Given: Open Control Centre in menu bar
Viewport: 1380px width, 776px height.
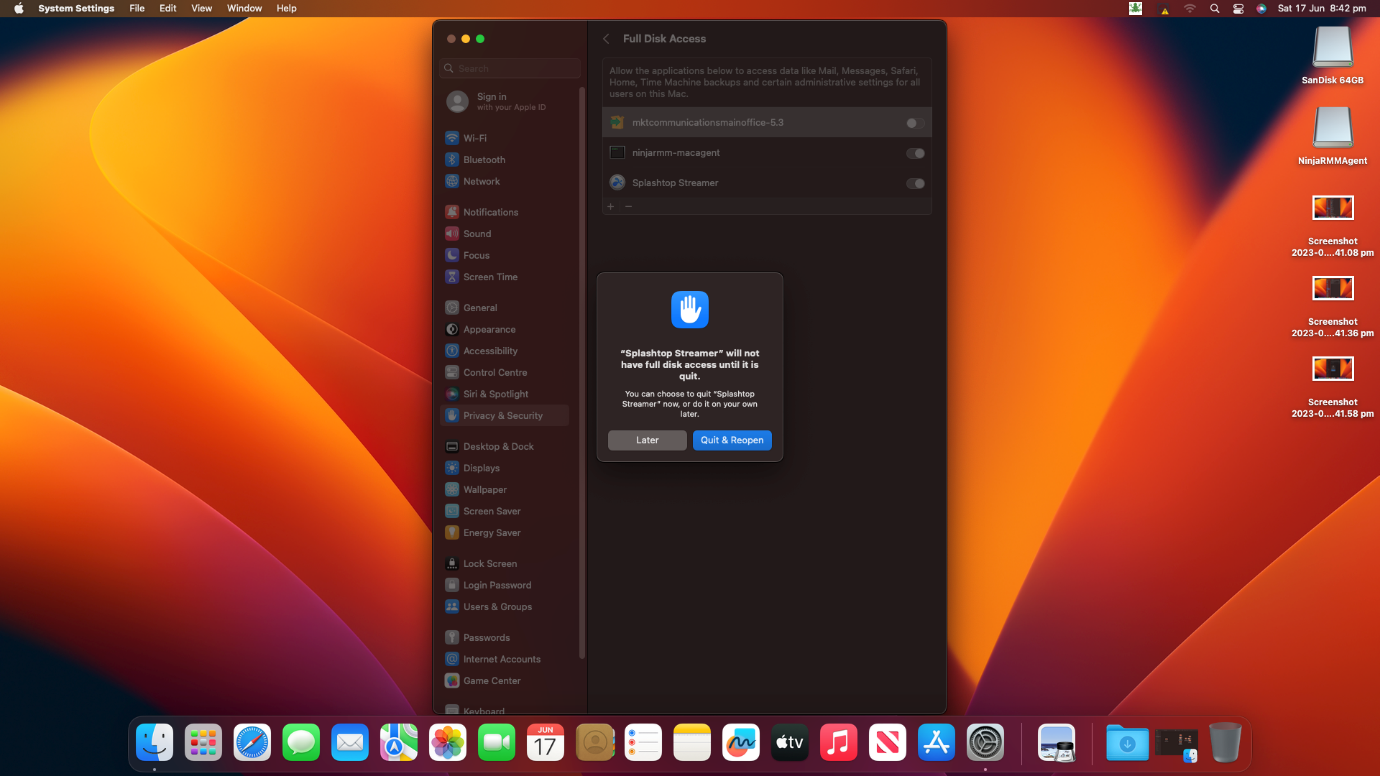Looking at the screenshot, I should pos(1238,8).
